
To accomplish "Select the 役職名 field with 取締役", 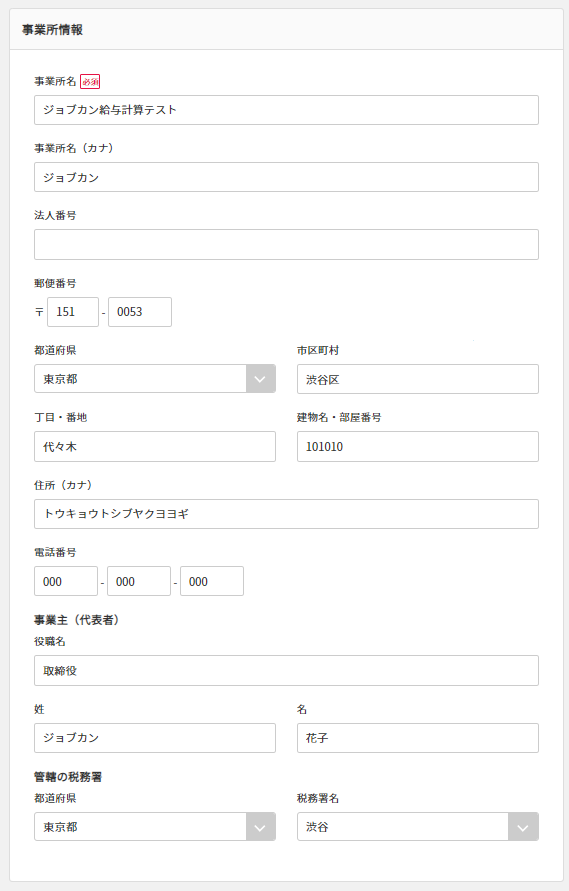I will click(286, 671).
